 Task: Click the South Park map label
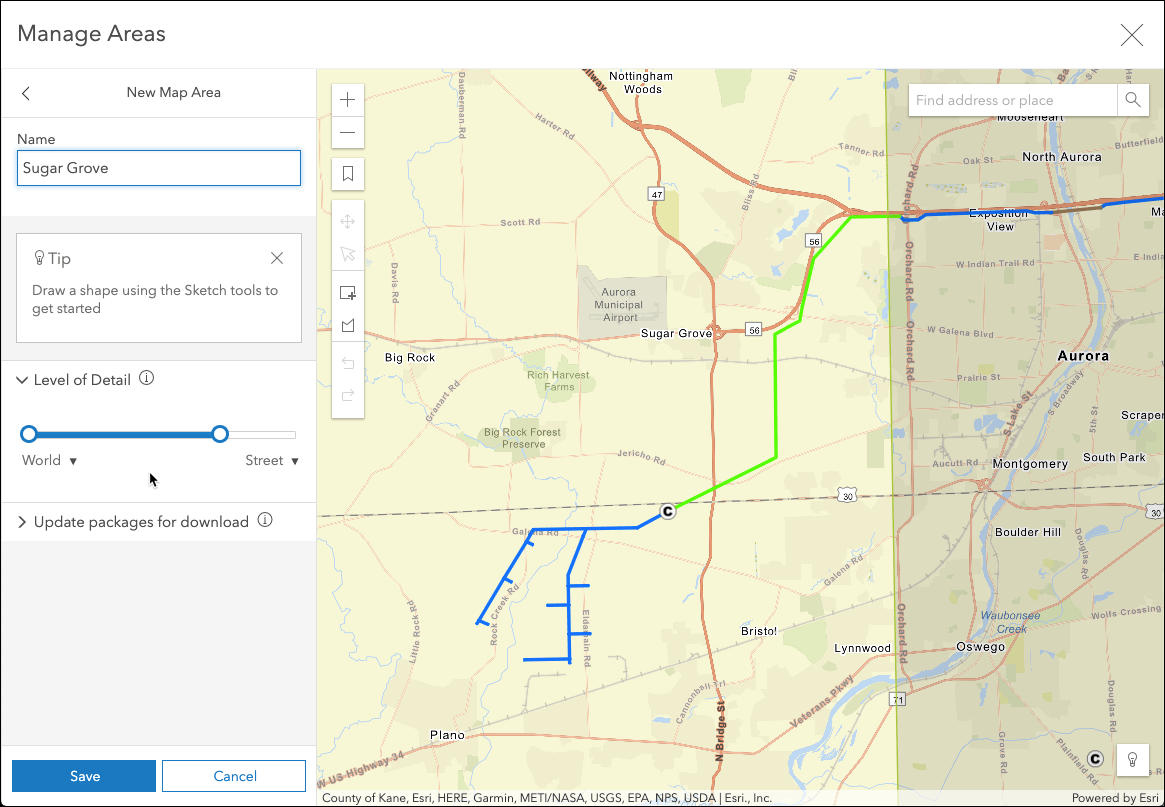tap(1114, 457)
